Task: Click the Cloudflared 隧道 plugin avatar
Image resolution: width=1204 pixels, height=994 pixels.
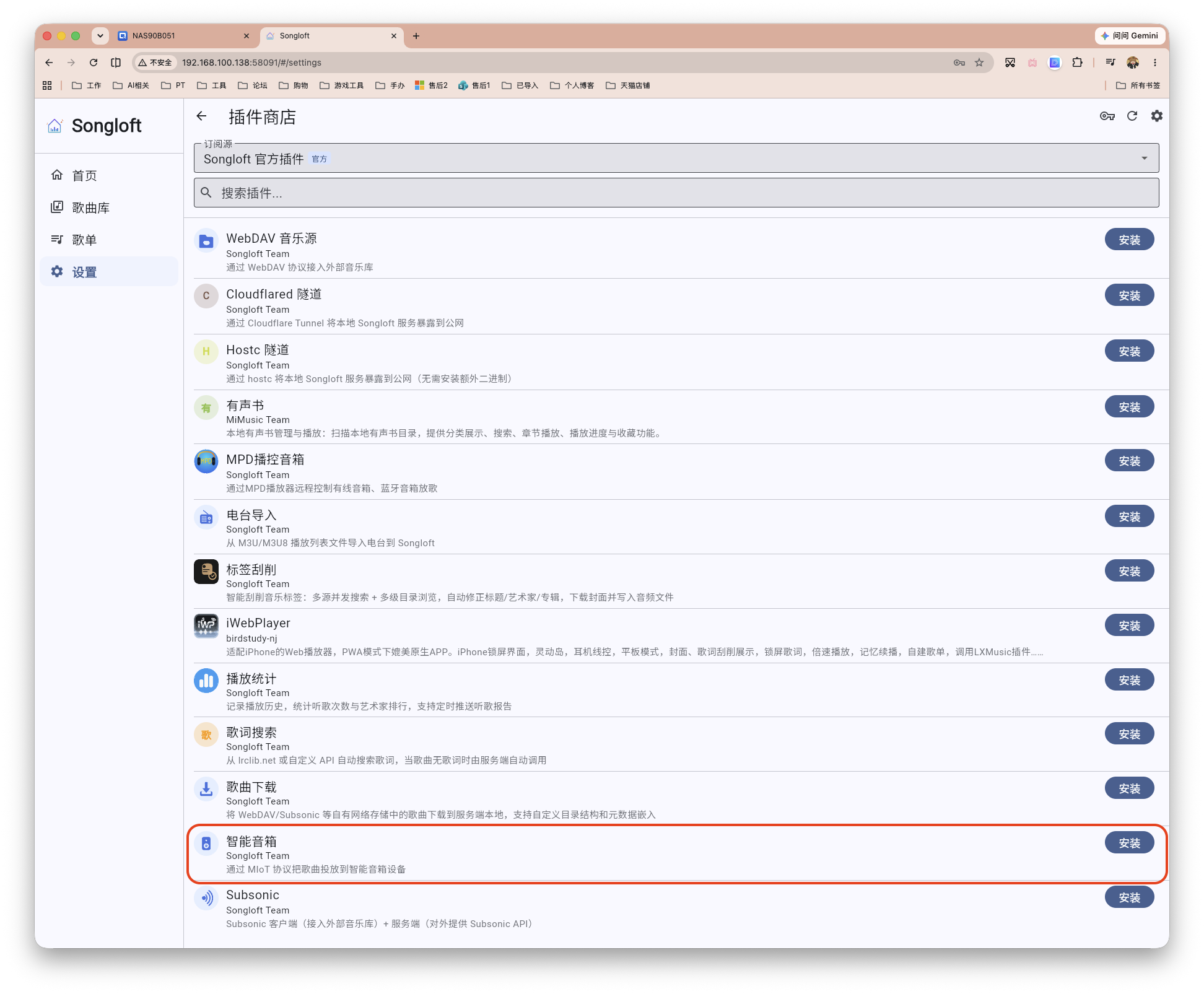Action: pyautogui.click(x=206, y=296)
